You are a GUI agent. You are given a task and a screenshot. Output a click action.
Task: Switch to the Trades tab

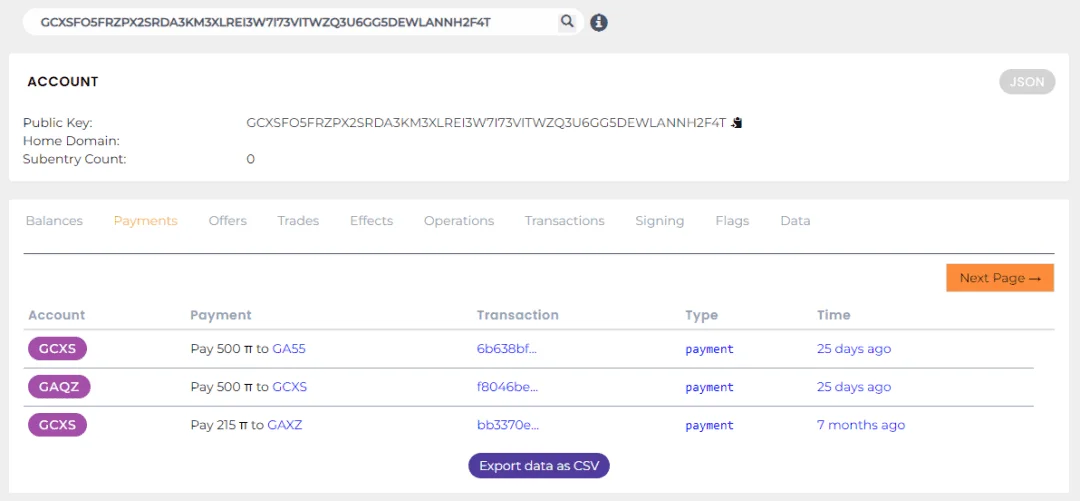click(x=298, y=221)
